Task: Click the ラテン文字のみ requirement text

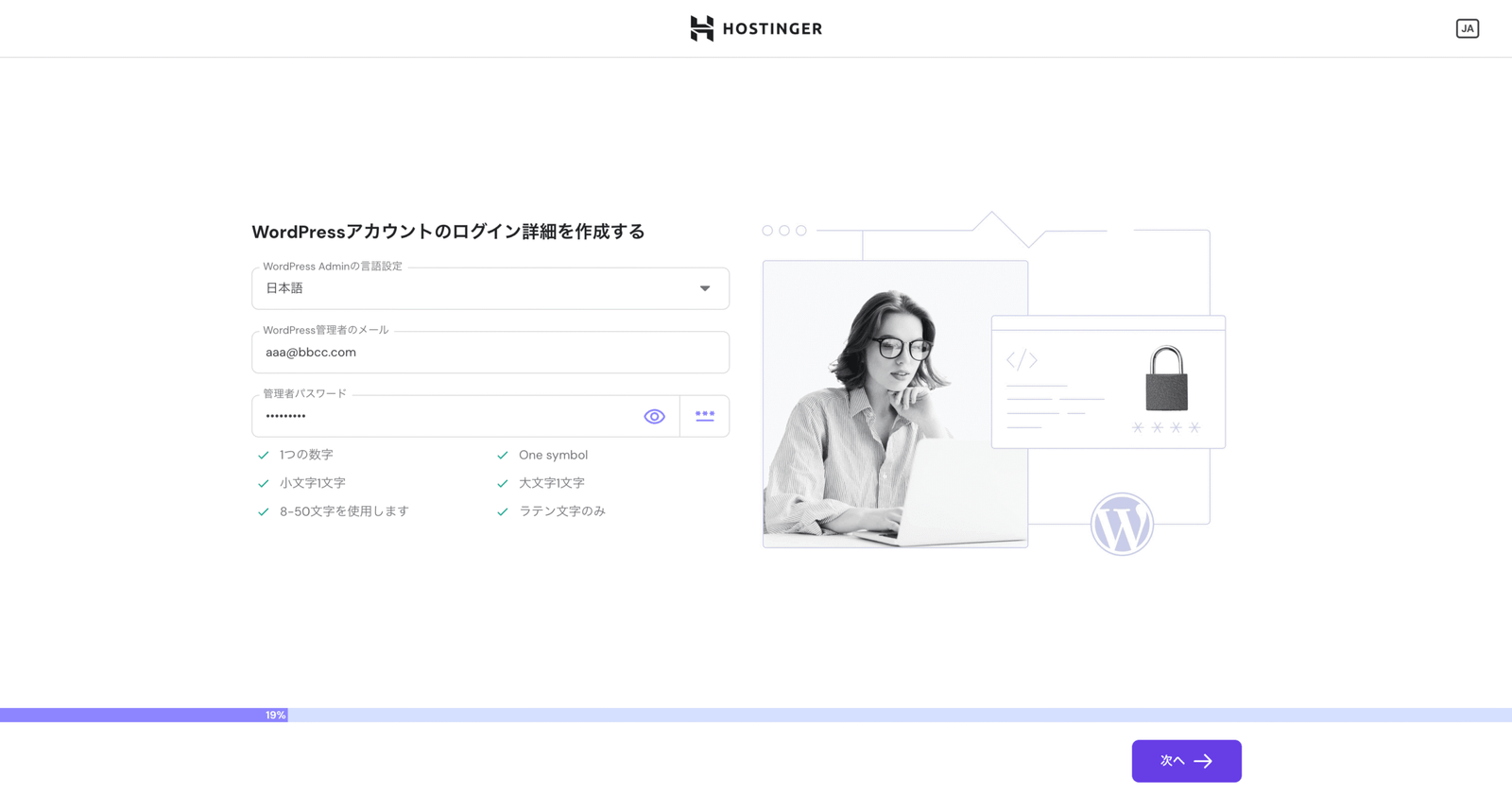Action: tap(562, 511)
